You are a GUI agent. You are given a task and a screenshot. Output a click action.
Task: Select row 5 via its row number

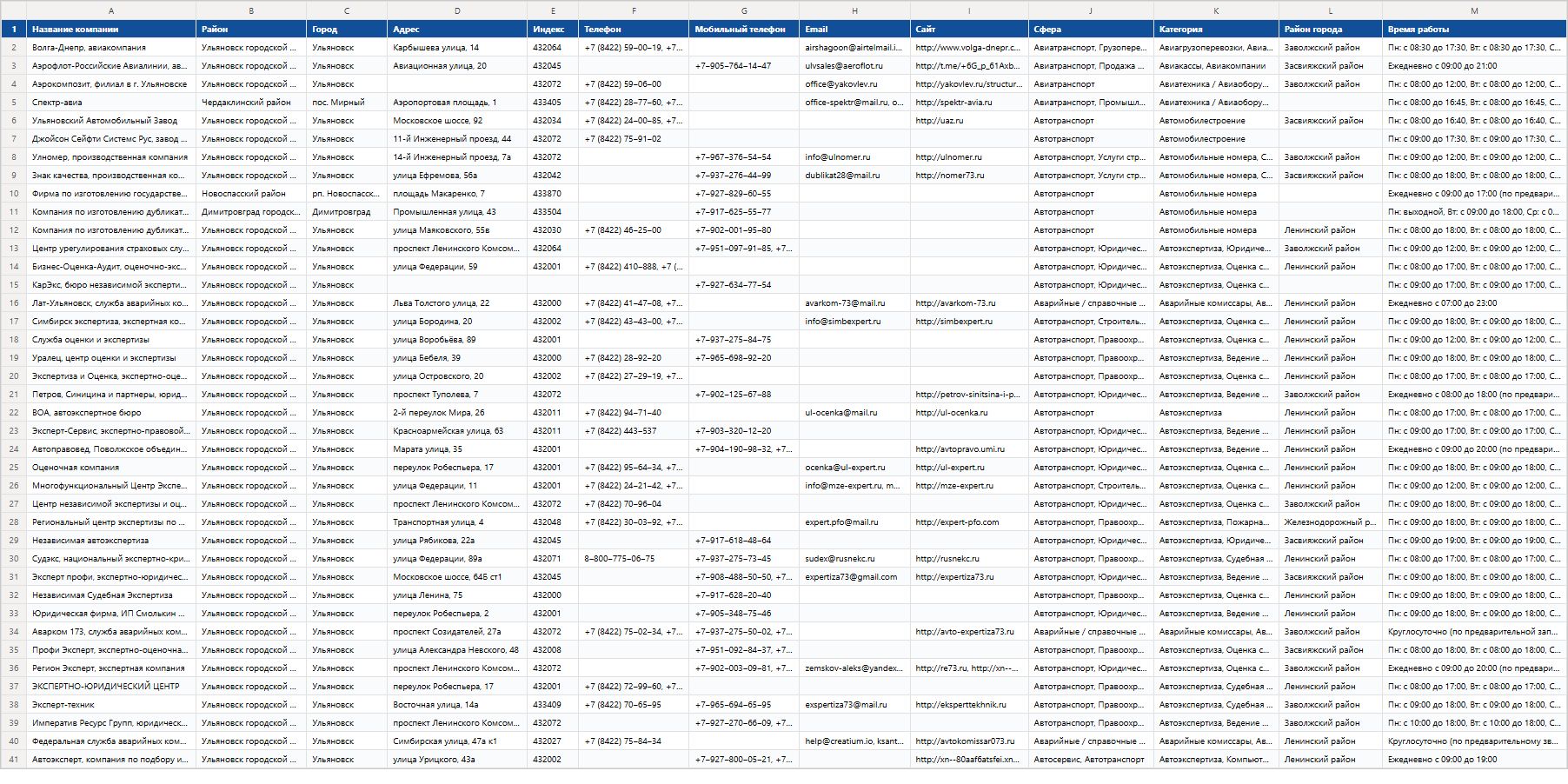pyautogui.click(x=13, y=103)
